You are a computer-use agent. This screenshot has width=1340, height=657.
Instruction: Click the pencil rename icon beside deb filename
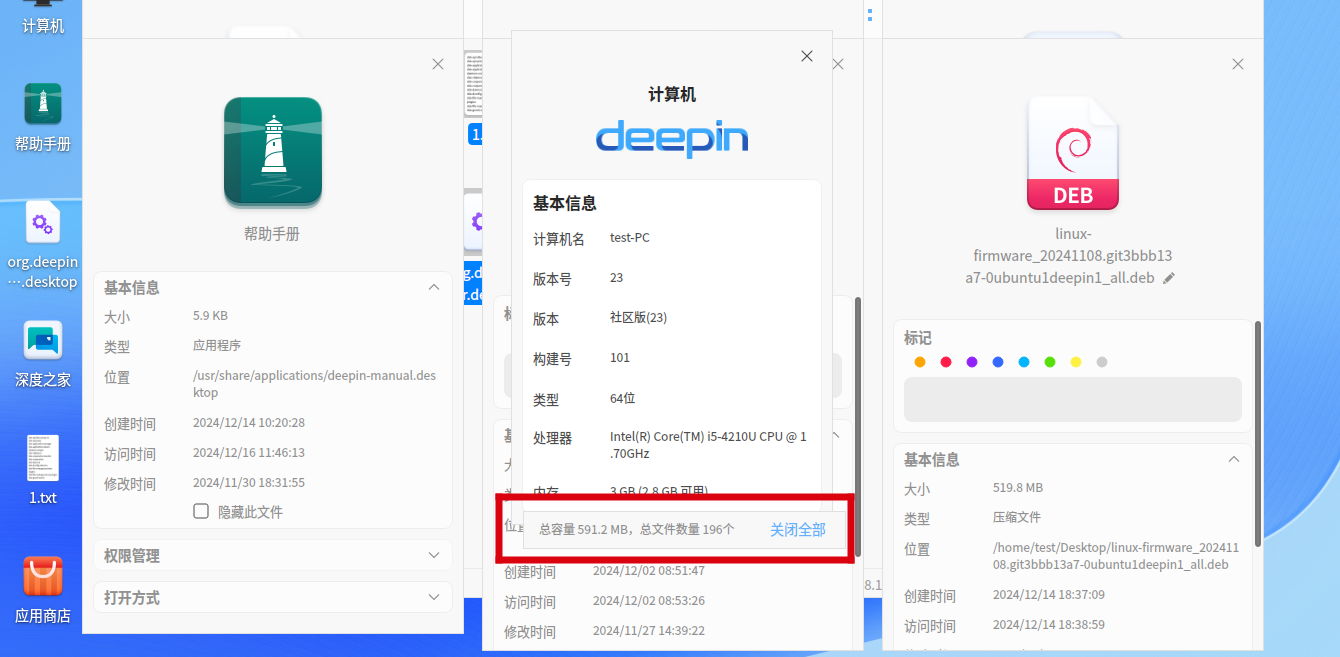[x=1169, y=278]
